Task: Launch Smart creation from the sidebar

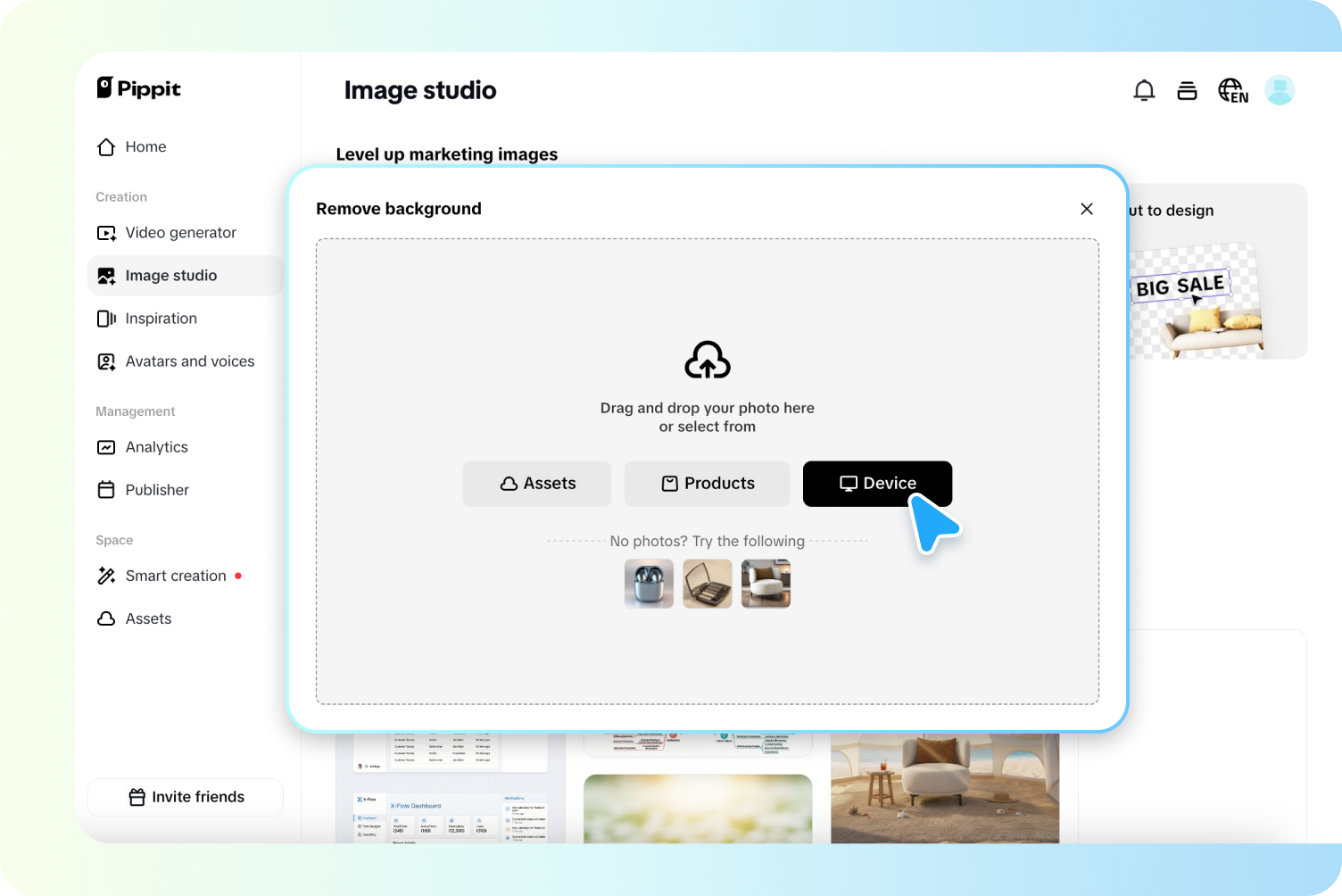Action: [x=176, y=576]
